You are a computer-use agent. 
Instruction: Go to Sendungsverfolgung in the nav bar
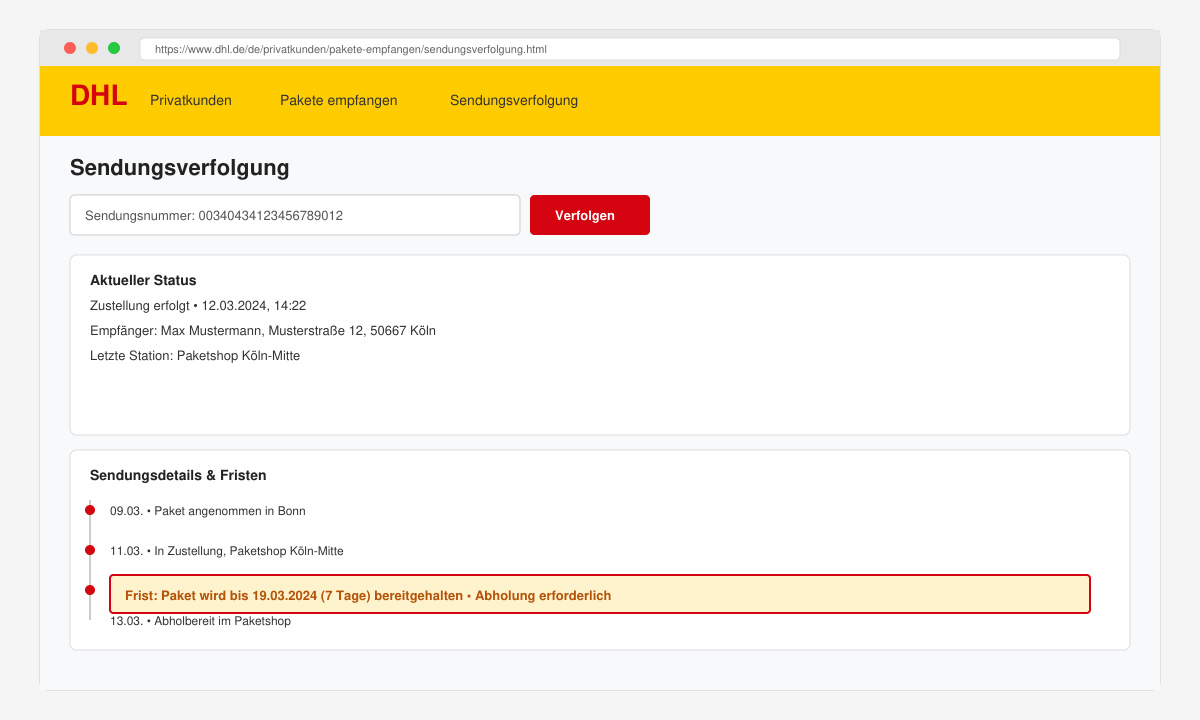coord(514,100)
